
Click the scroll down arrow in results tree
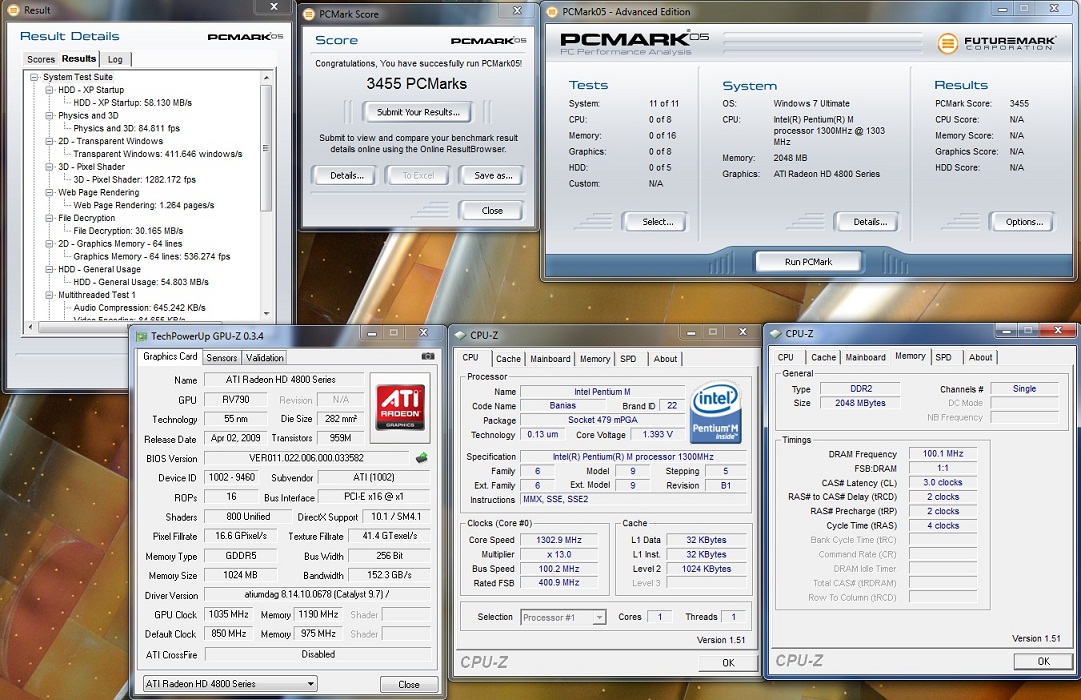tap(266, 314)
